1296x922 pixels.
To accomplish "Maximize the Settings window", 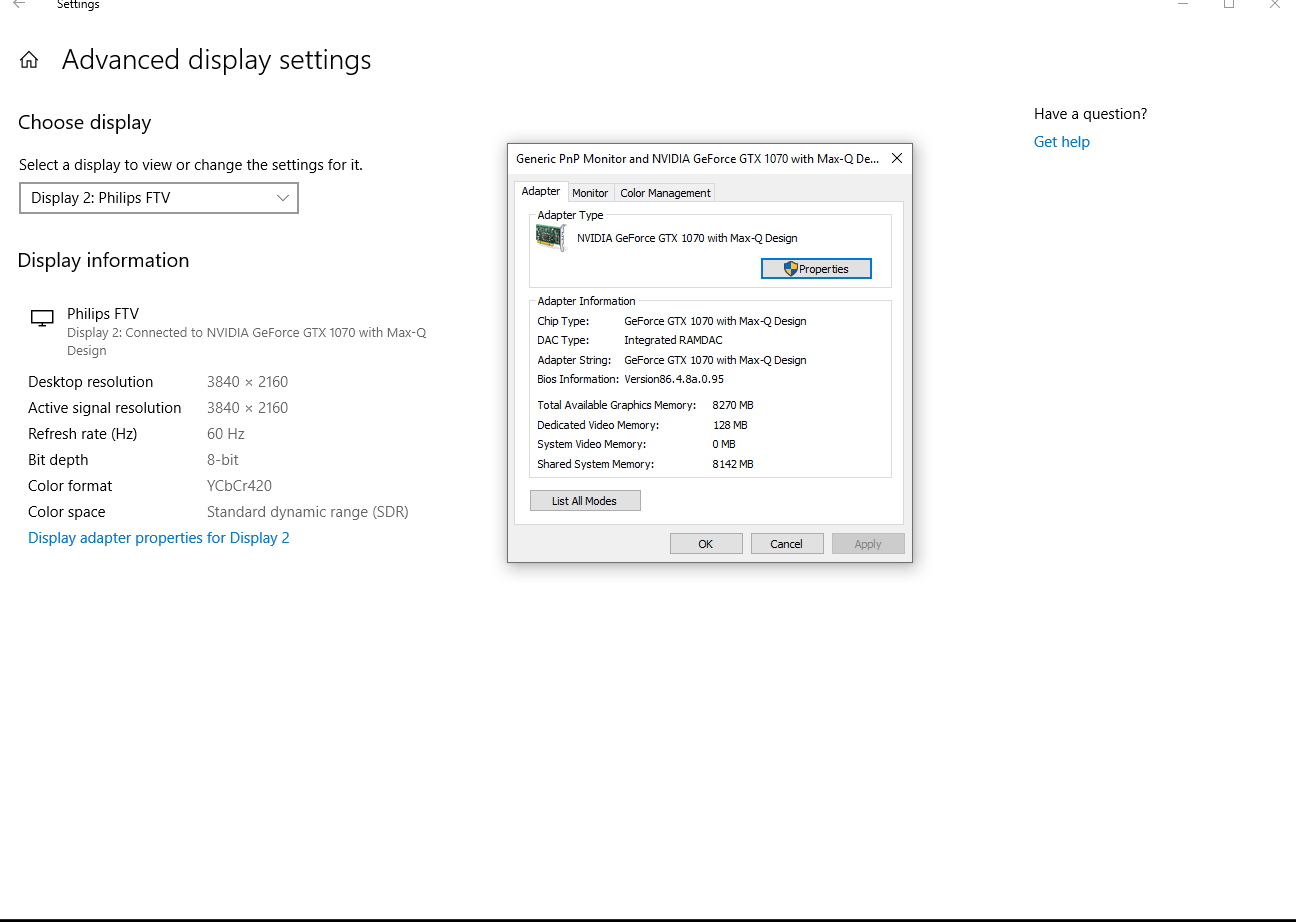I will point(1229,5).
